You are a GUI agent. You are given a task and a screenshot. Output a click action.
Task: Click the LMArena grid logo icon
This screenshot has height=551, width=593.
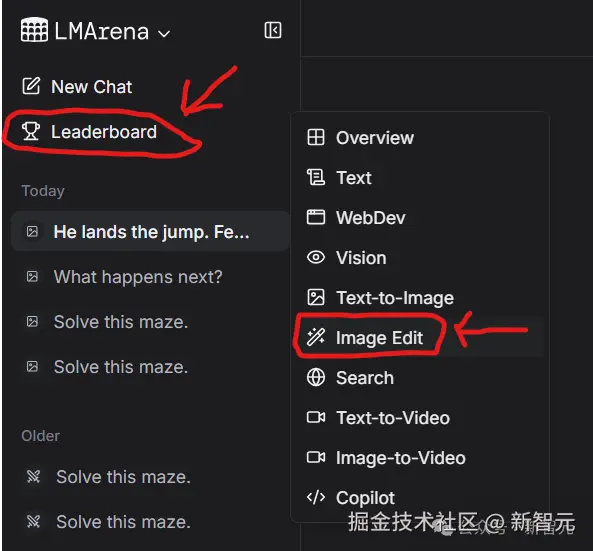[x=34, y=29]
